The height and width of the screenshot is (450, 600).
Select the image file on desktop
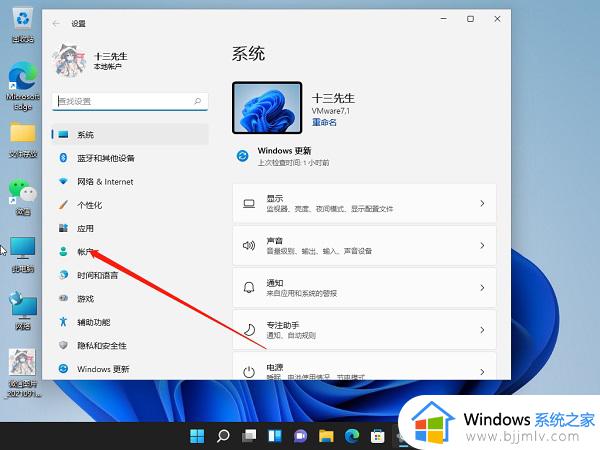[x=23, y=373]
